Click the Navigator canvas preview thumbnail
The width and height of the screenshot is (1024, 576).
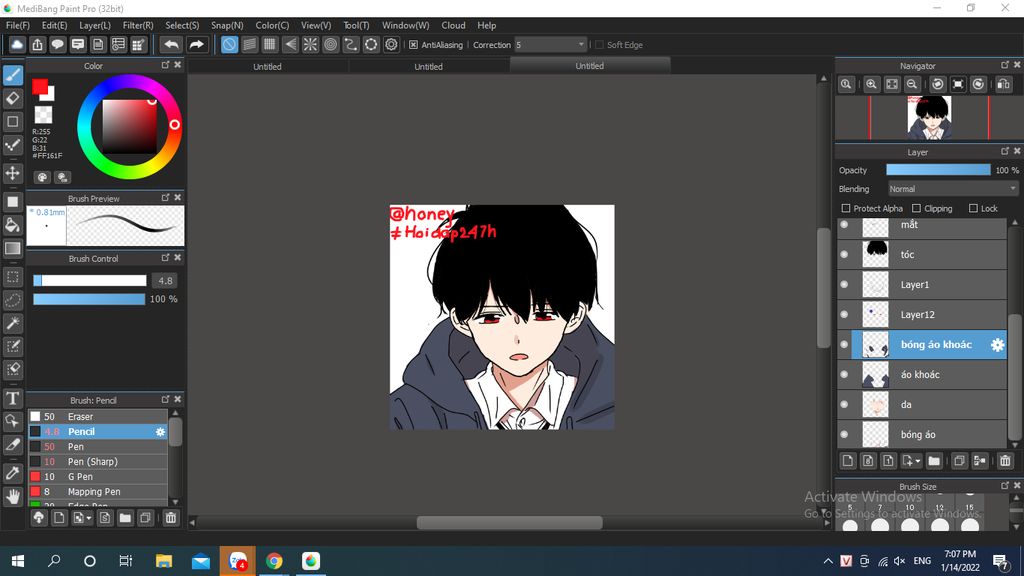click(929, 118)
